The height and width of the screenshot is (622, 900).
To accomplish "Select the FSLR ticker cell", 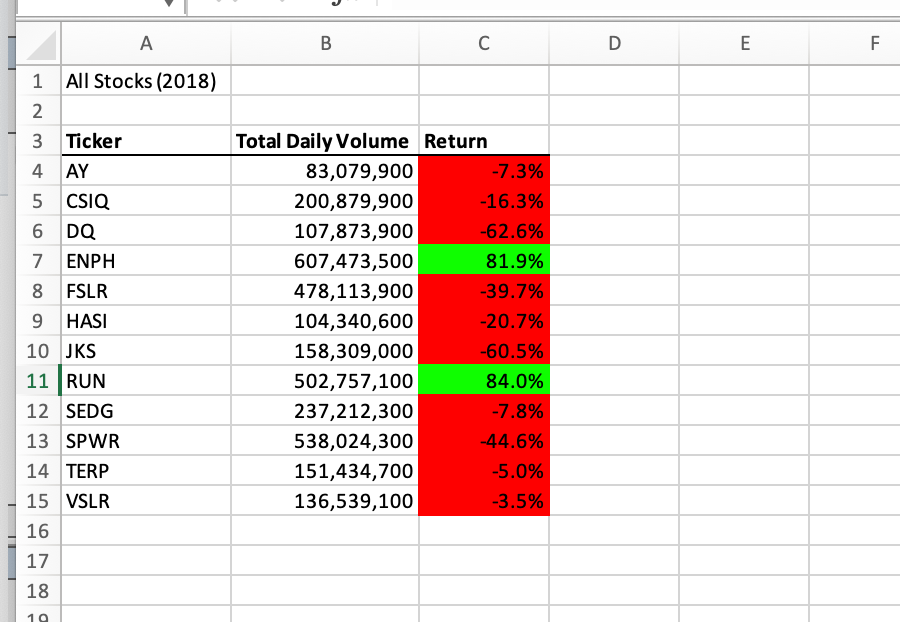I will [146, 291].
